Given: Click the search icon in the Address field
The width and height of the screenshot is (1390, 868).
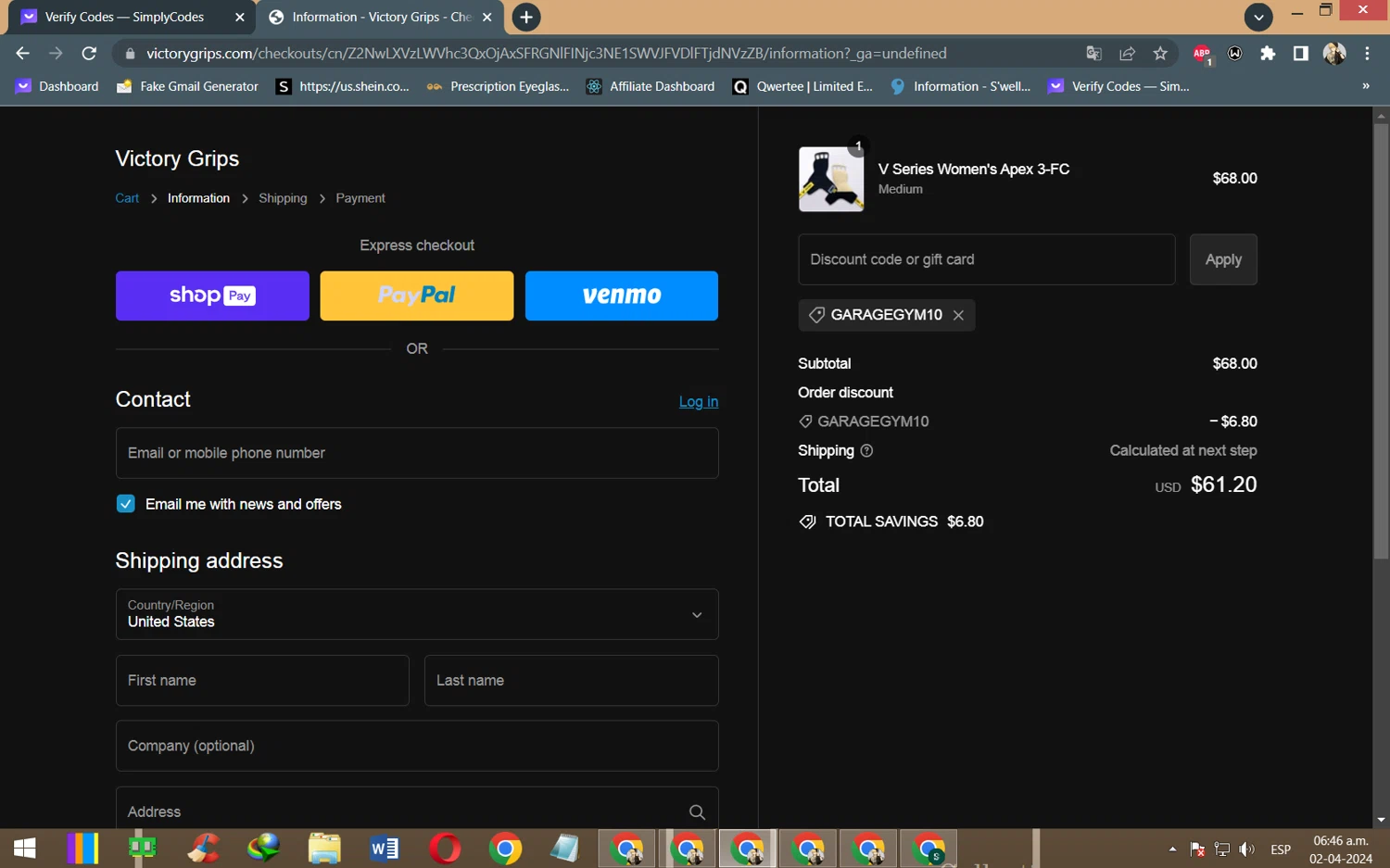Looking at the screenshot, I should click(x=697, y=812).
